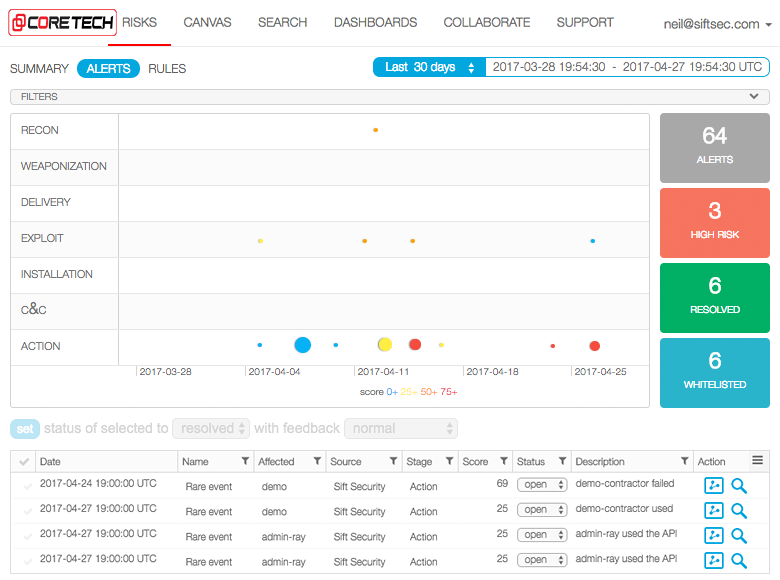
Task: Switch to the SUMMARY view
Action: (39, 69)
